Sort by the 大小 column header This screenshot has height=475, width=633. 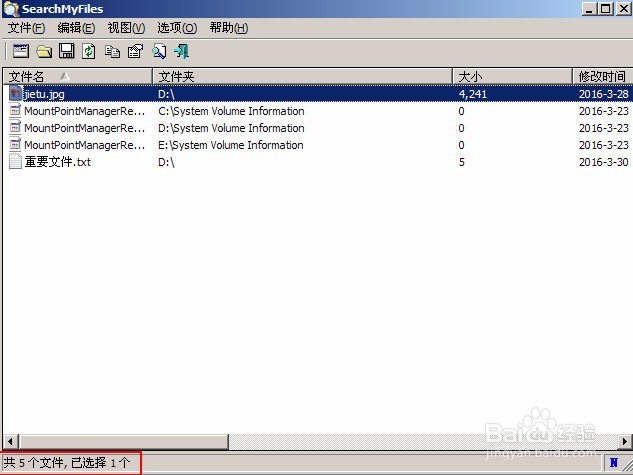point(512,76)
